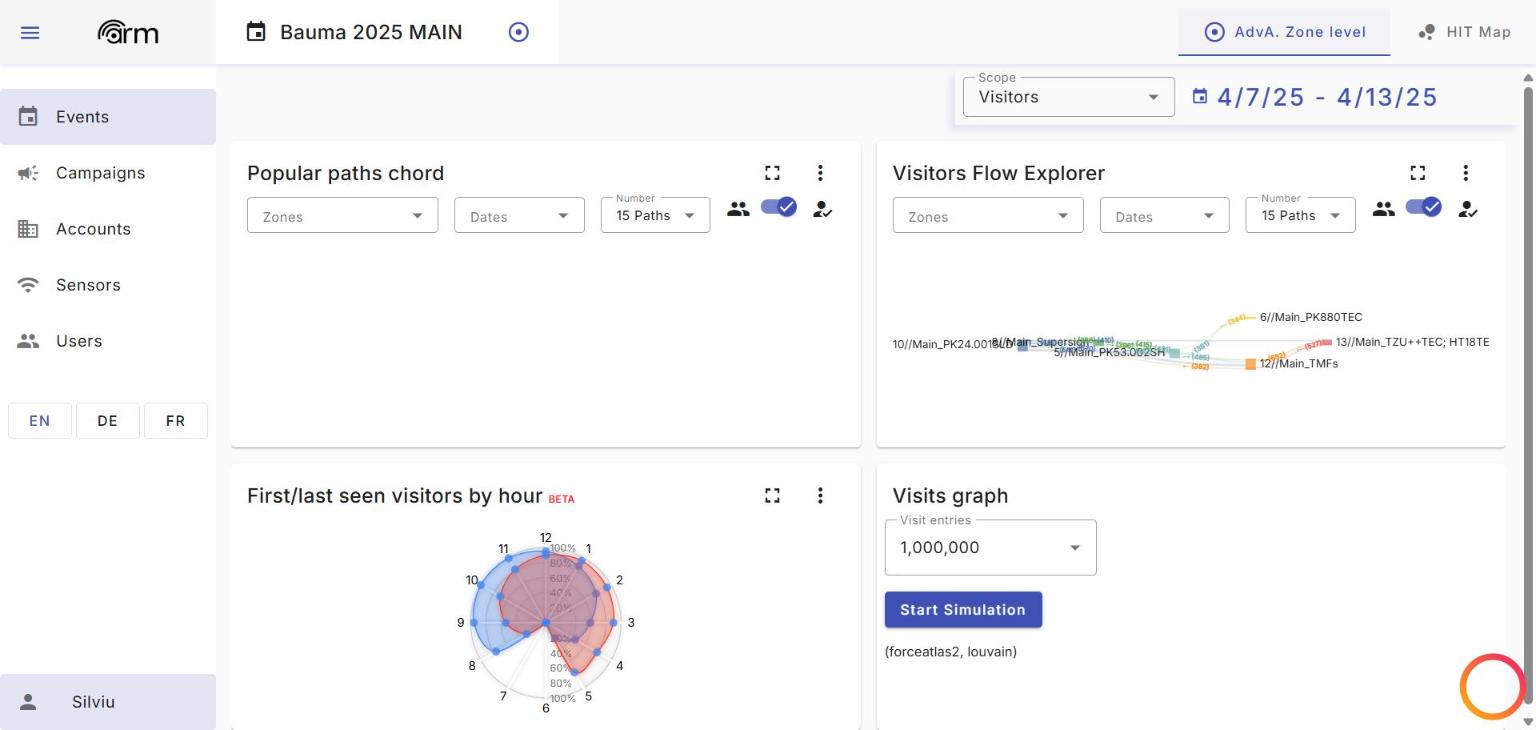Click the target icon after Bauma 2025 MAIN

tap(518, 32)
